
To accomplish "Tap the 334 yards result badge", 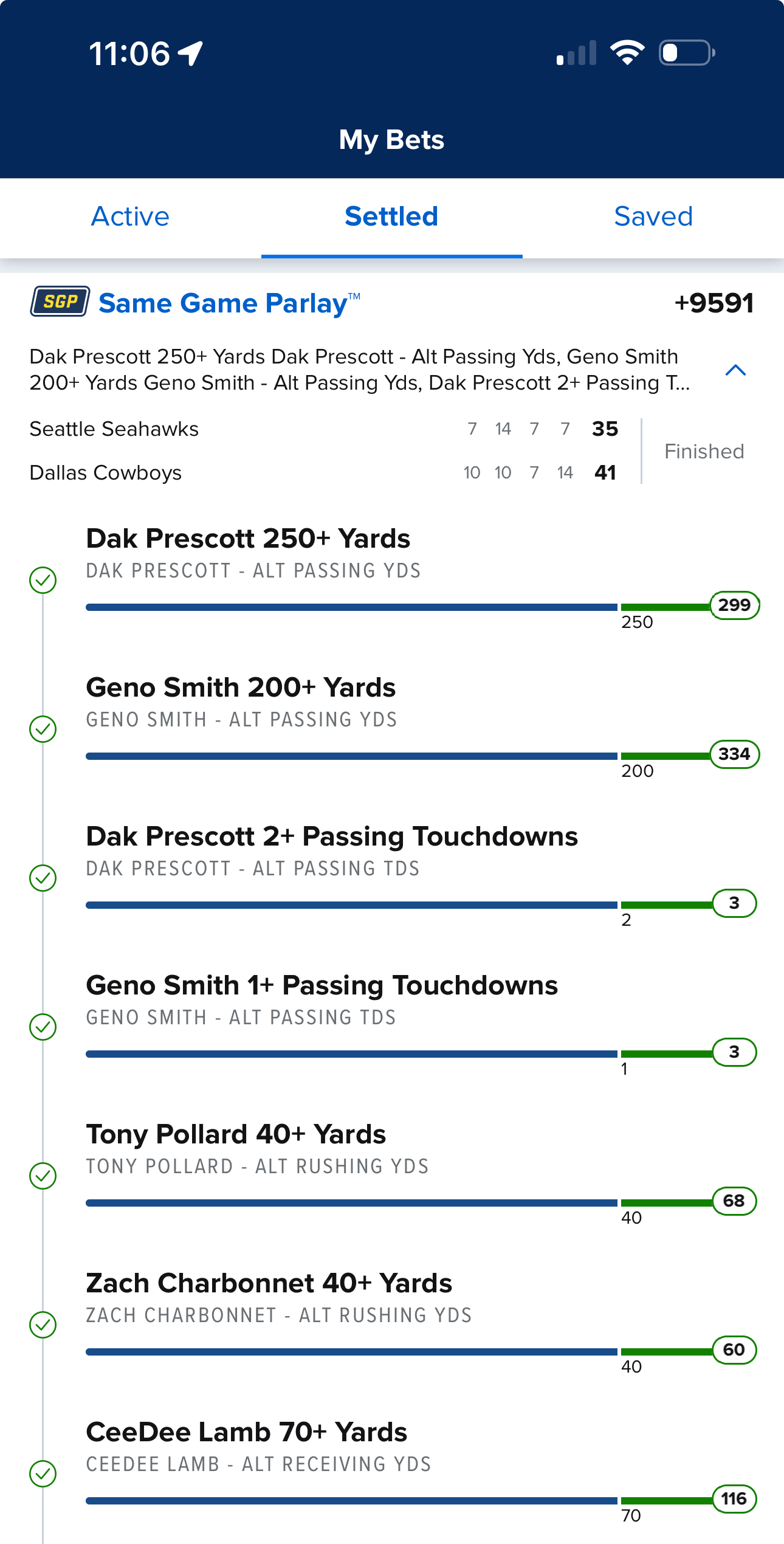I will click(x=734, y=754).
